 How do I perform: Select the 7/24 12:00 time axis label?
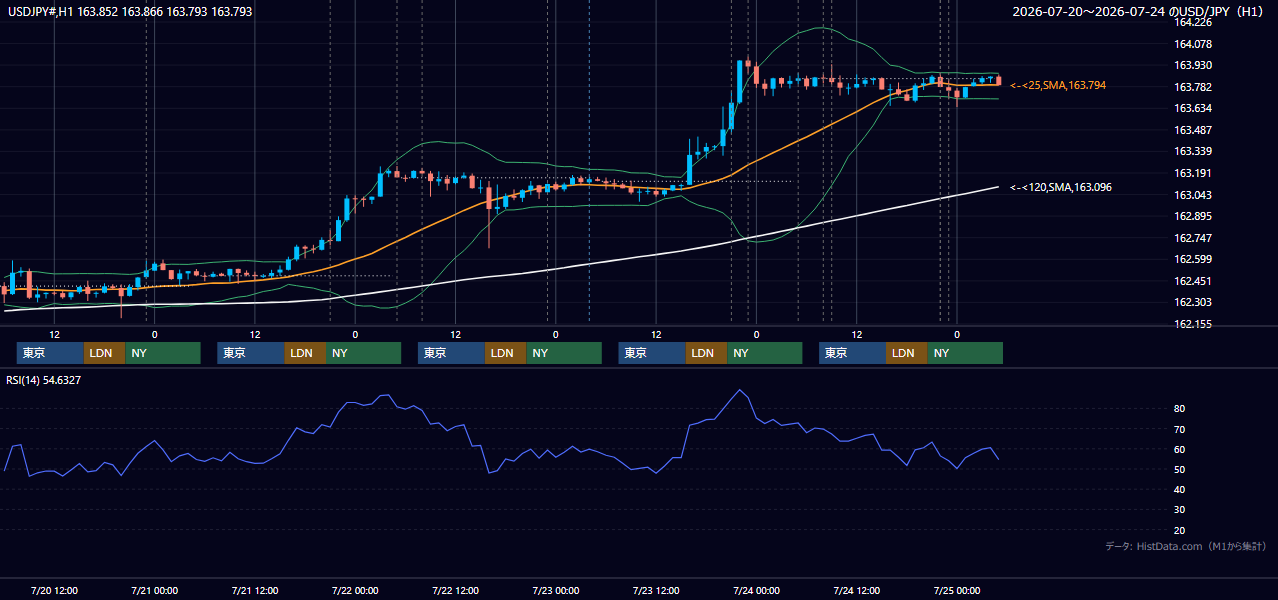pyautogui.click(x=856, y=590)
